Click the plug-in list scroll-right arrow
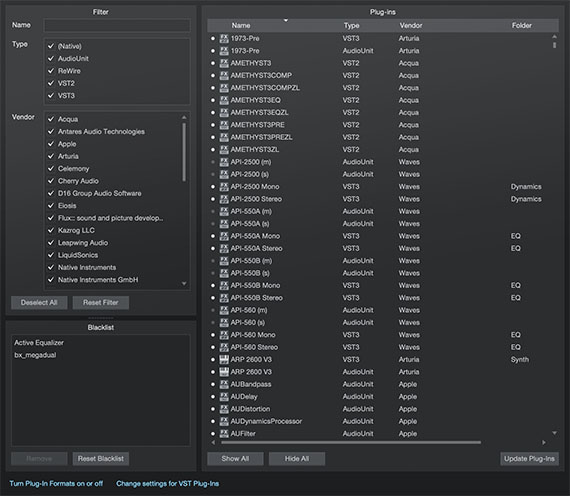This screenshot has height=496, width=570. (x=544, y=443)
